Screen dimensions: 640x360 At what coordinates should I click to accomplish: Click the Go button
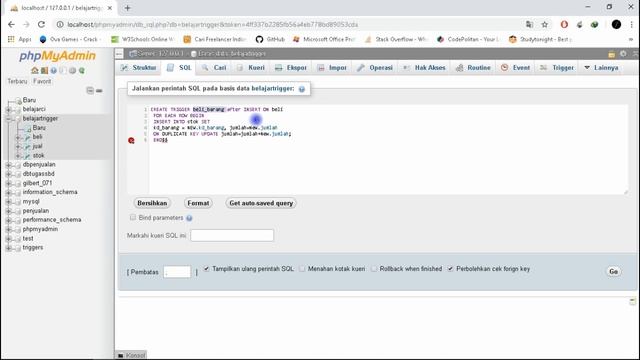(613, 271)
